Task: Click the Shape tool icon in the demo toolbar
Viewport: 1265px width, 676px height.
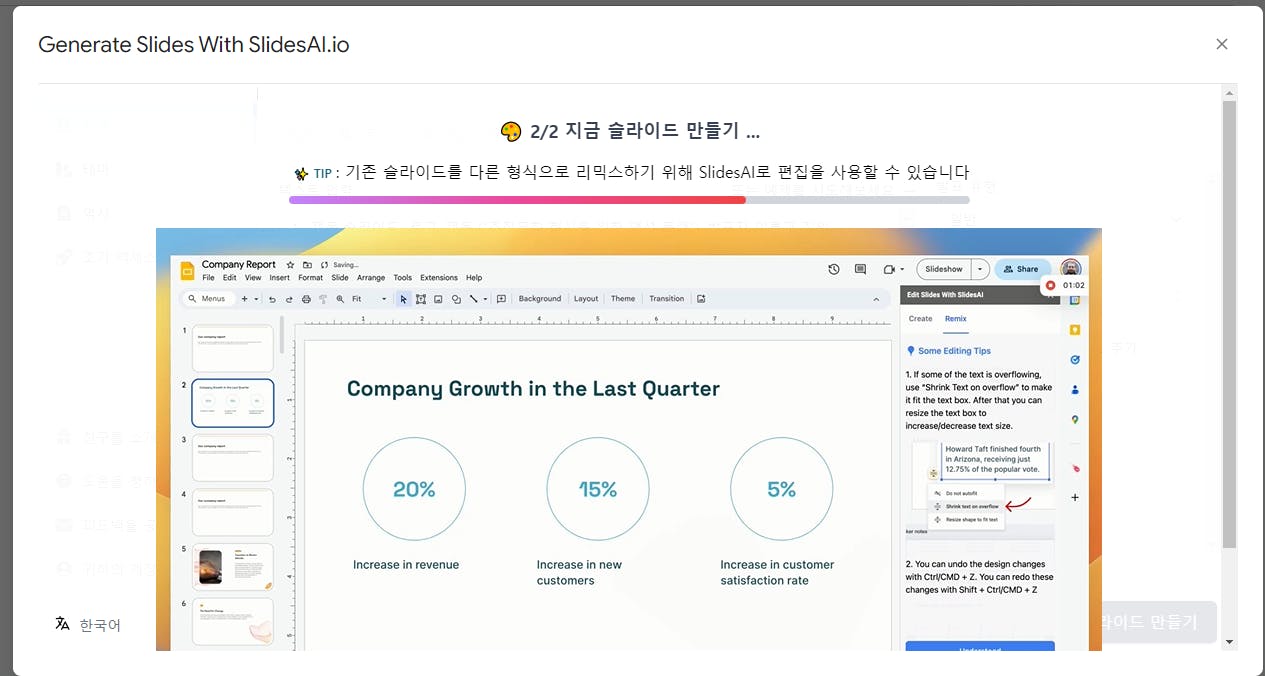Action: click(455, 299)
